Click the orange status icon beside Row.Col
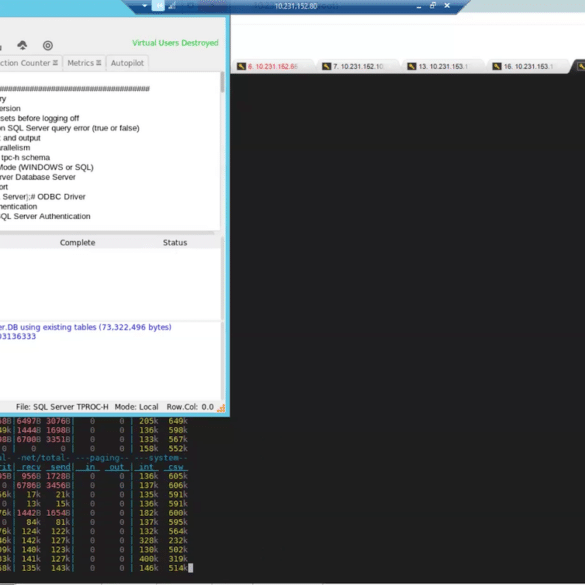The width and height of the screenshot is (585, 585). (x=221, y=408)
